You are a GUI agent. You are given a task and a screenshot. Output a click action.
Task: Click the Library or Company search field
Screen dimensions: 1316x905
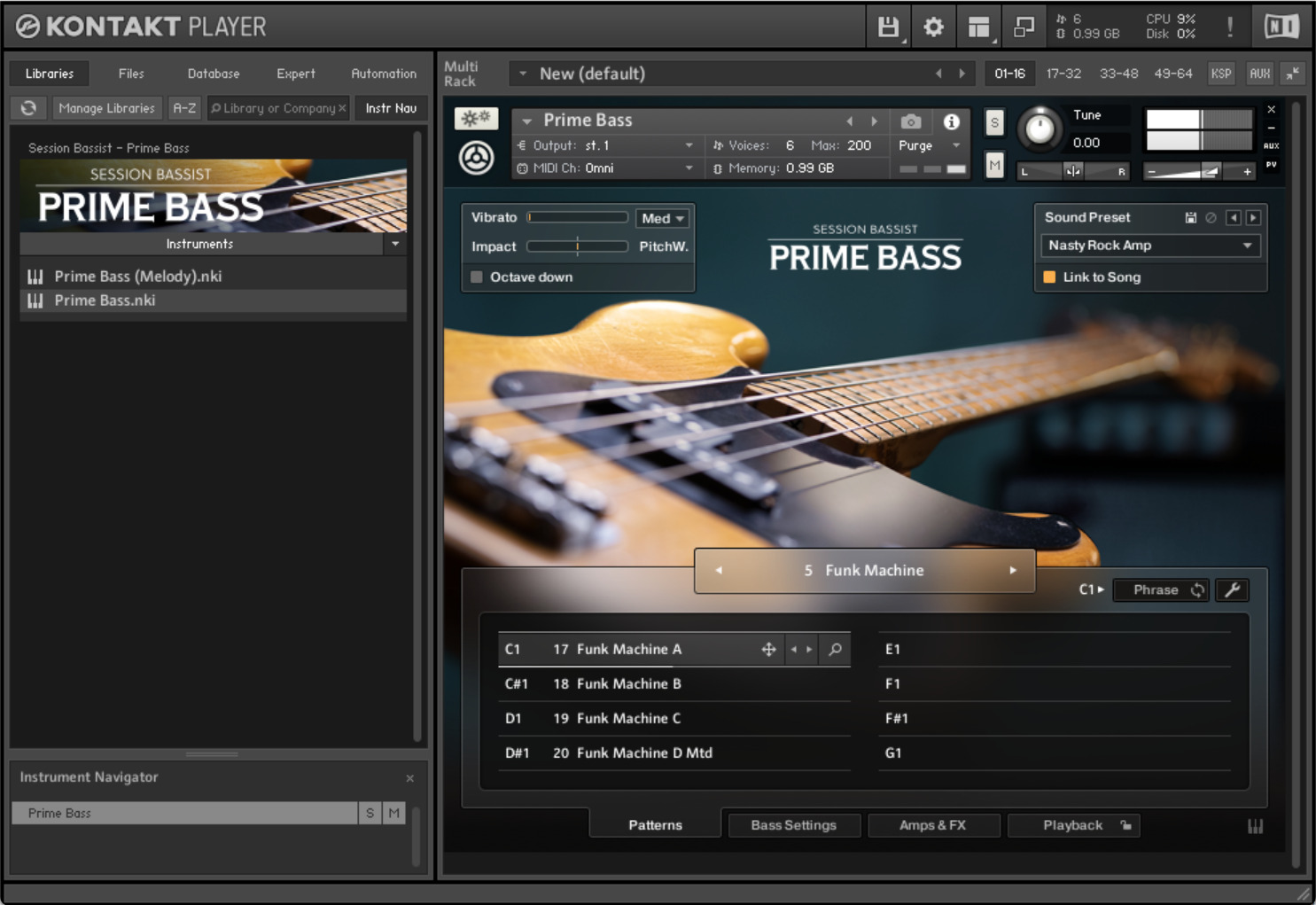(278, 108)
